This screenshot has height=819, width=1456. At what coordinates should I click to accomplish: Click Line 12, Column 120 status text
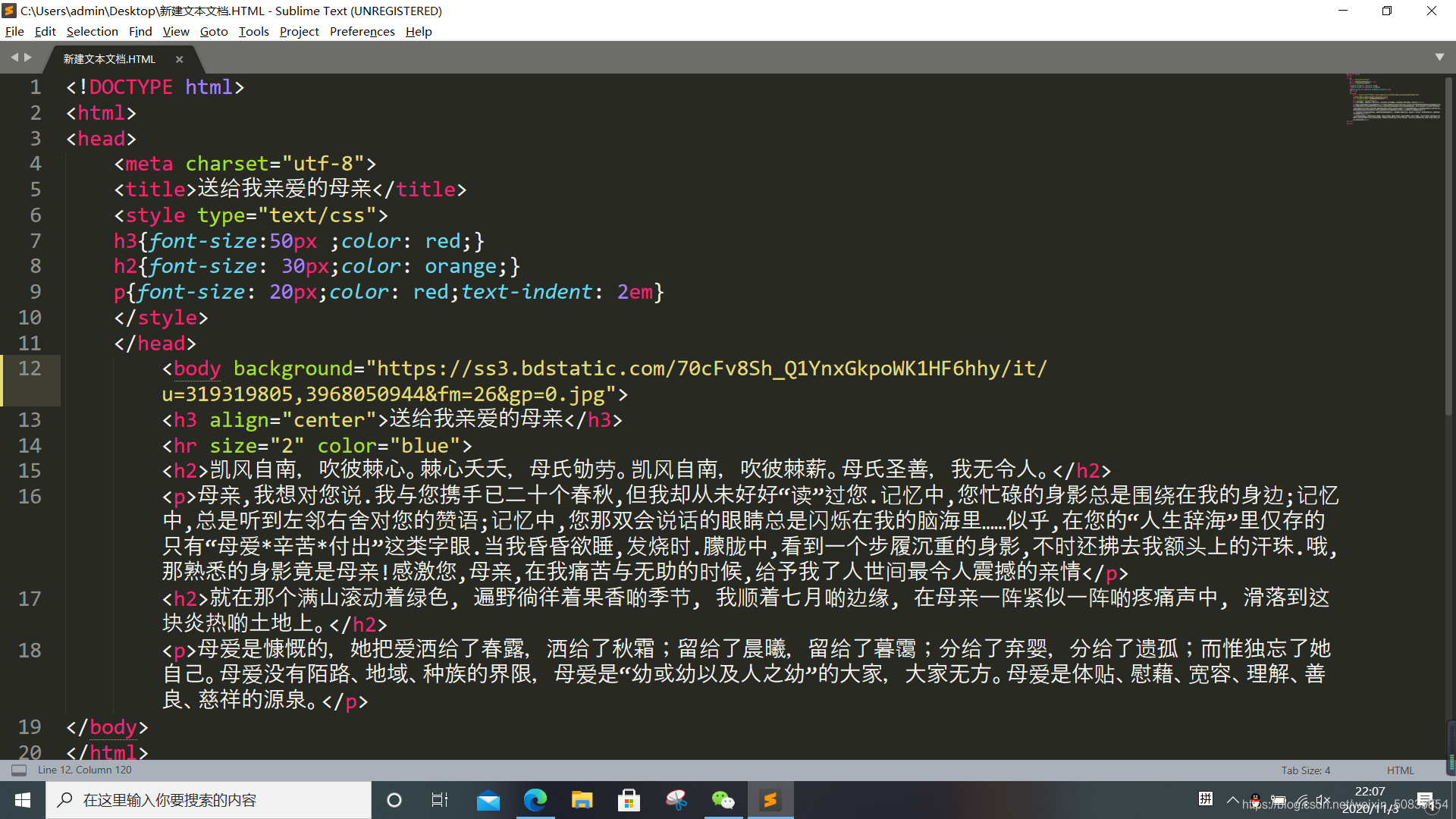tap(85, 770)
